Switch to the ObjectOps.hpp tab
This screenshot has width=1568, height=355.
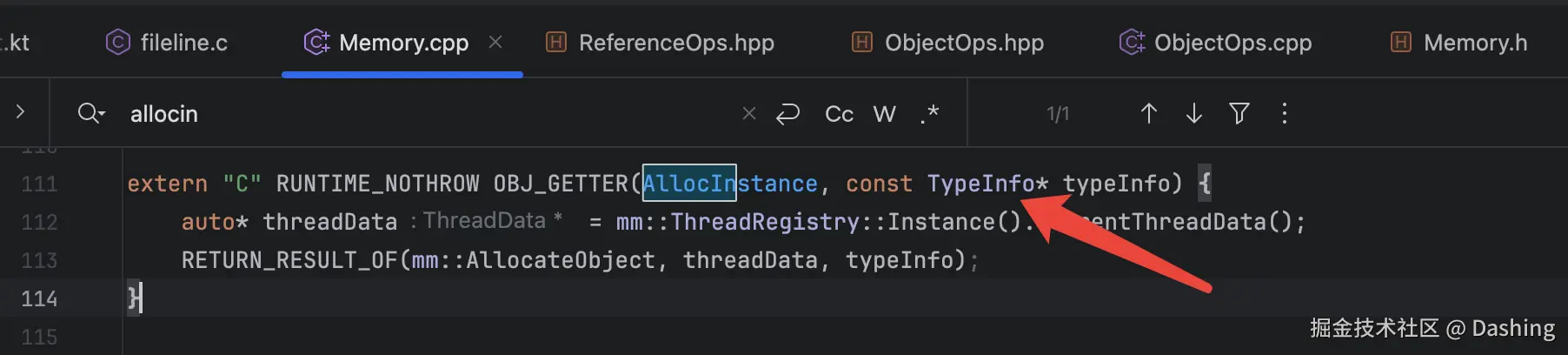click(x=948, y=43)
